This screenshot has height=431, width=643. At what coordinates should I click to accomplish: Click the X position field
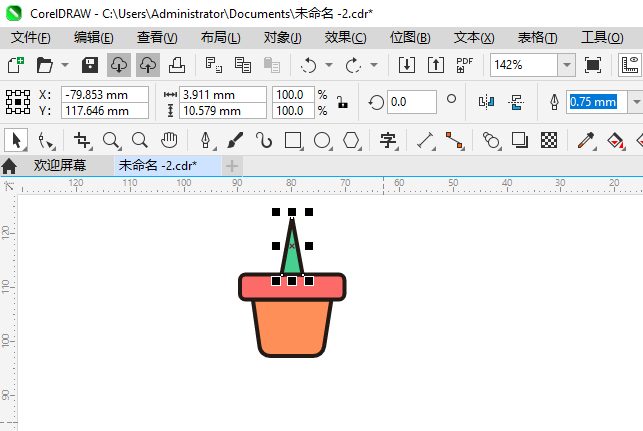[x=105, y=95]
